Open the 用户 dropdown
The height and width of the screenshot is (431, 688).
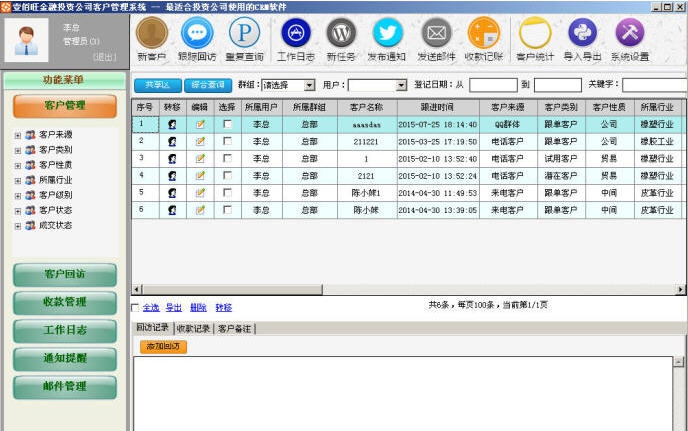point(401,85)
